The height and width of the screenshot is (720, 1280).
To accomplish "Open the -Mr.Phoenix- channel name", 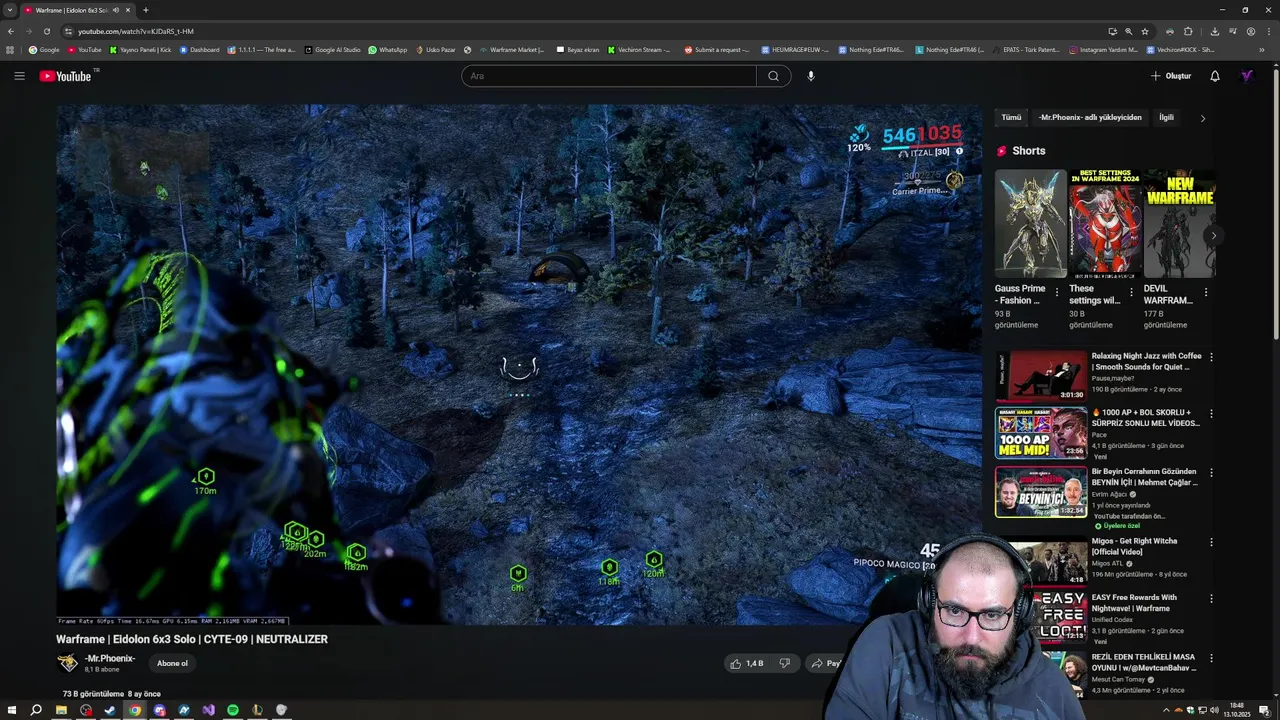I will (110, 658).
